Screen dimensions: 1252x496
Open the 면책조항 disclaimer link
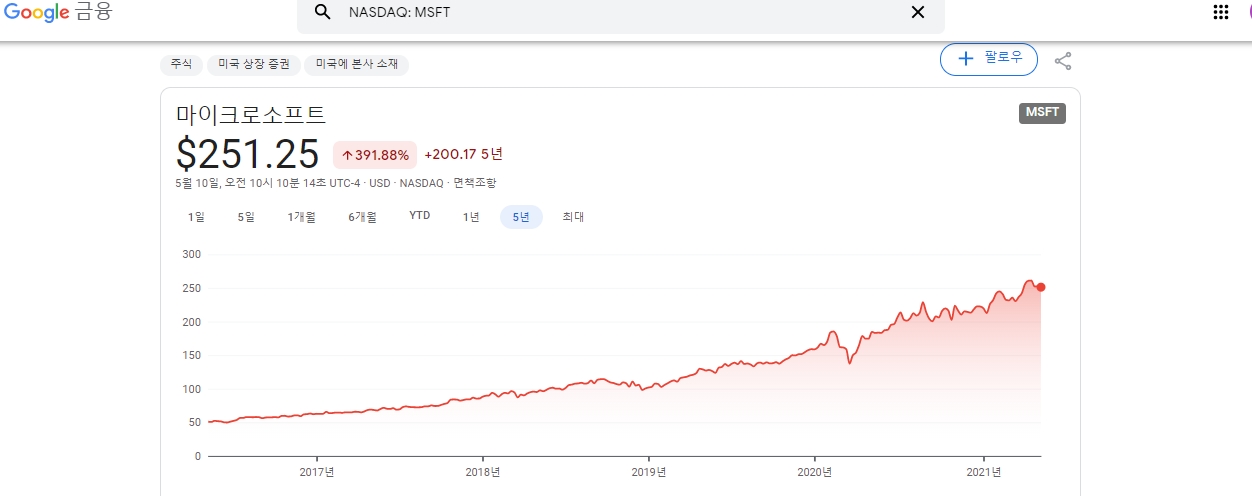tap(474, 183)
